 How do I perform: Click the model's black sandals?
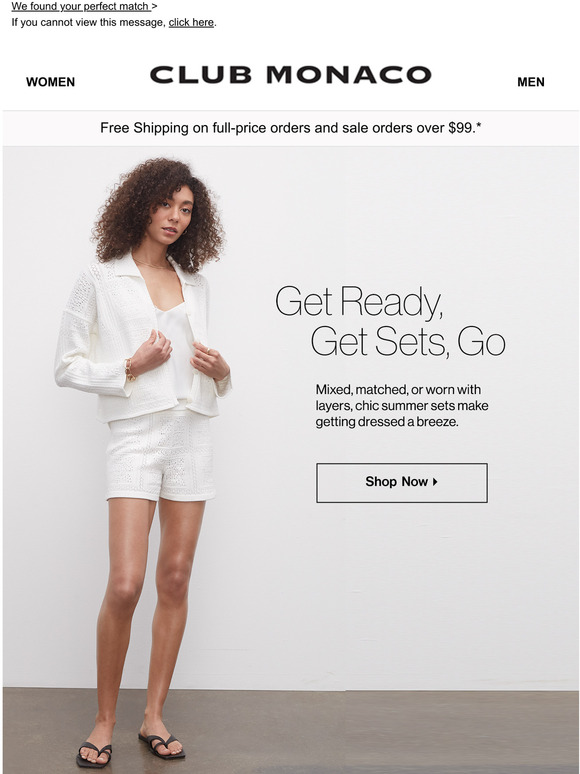pyautogui.click(x=130, y=750)
